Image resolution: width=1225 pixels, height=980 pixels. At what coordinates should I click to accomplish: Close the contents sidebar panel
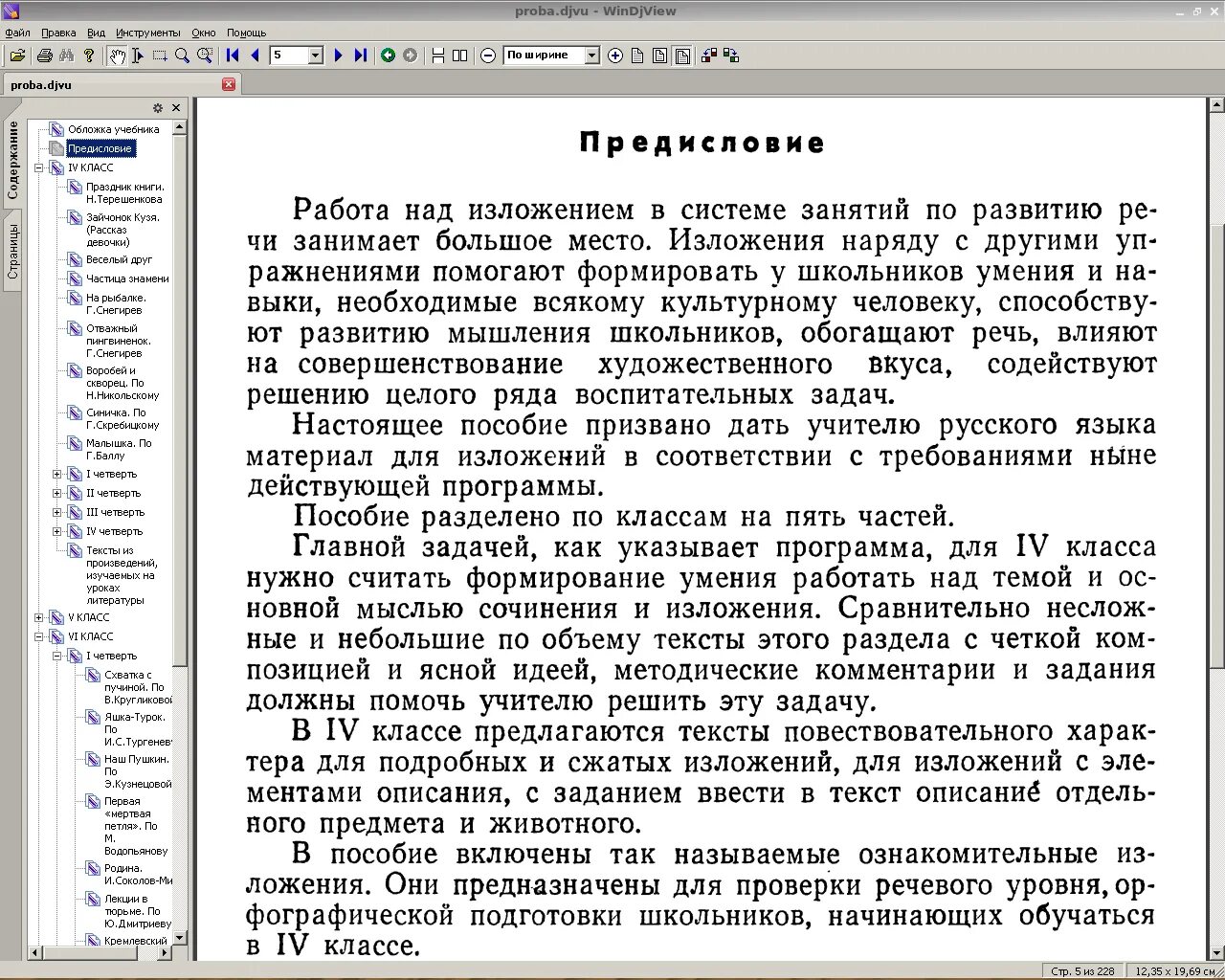[x=176, y=108]
